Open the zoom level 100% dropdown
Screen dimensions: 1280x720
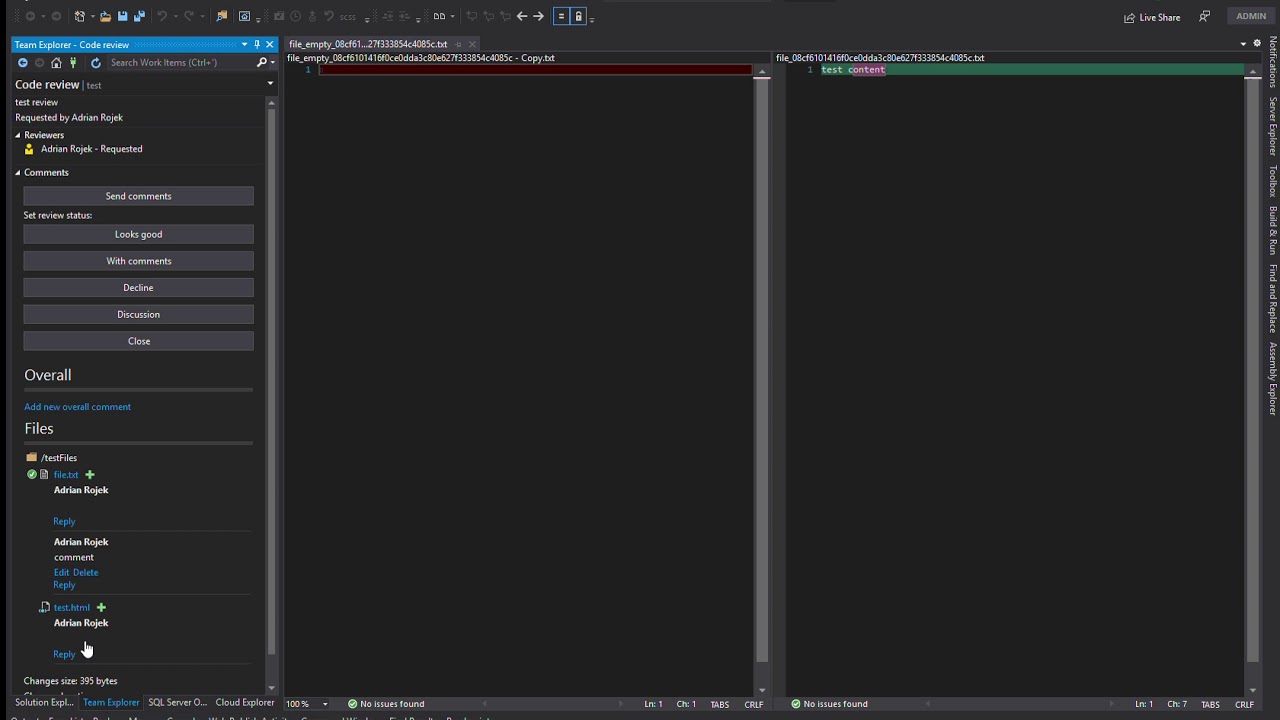pyautogui.click(x=325, y=704)
